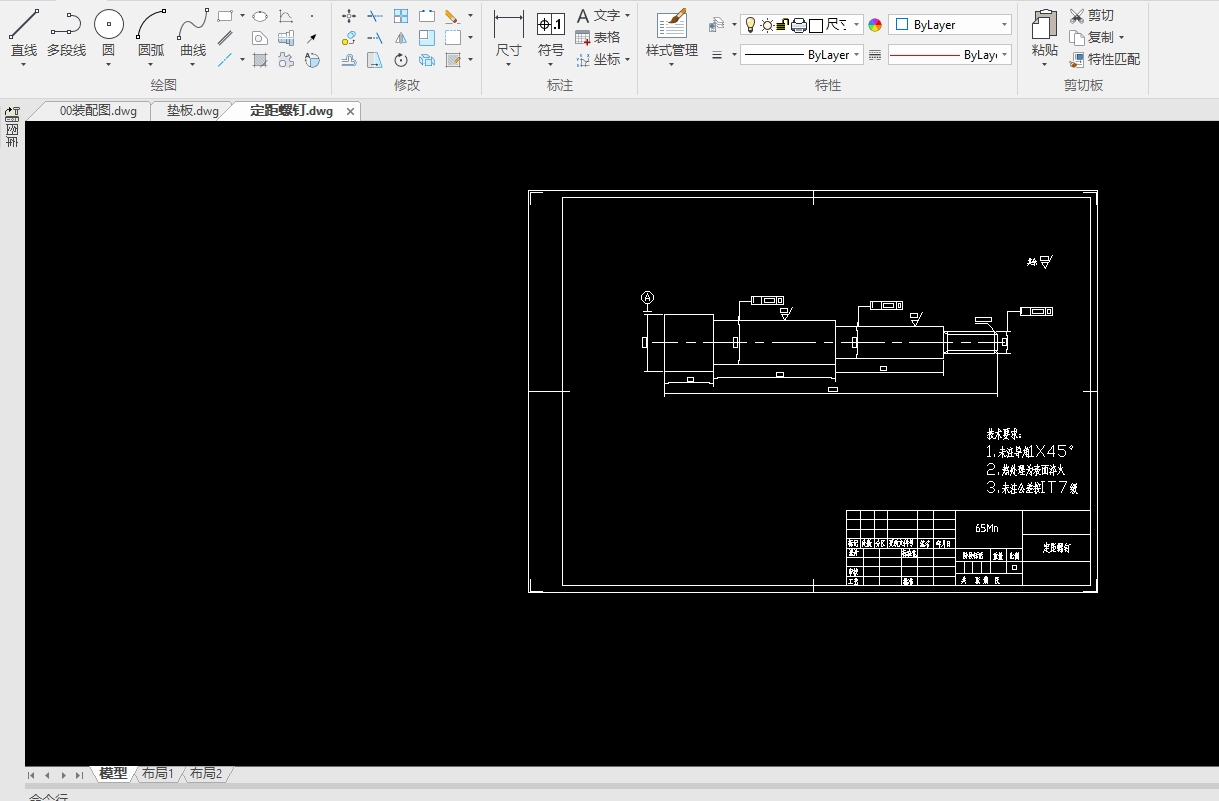
Task: Toggle the layer freeze sun icon
Action: tap(767, 25)
